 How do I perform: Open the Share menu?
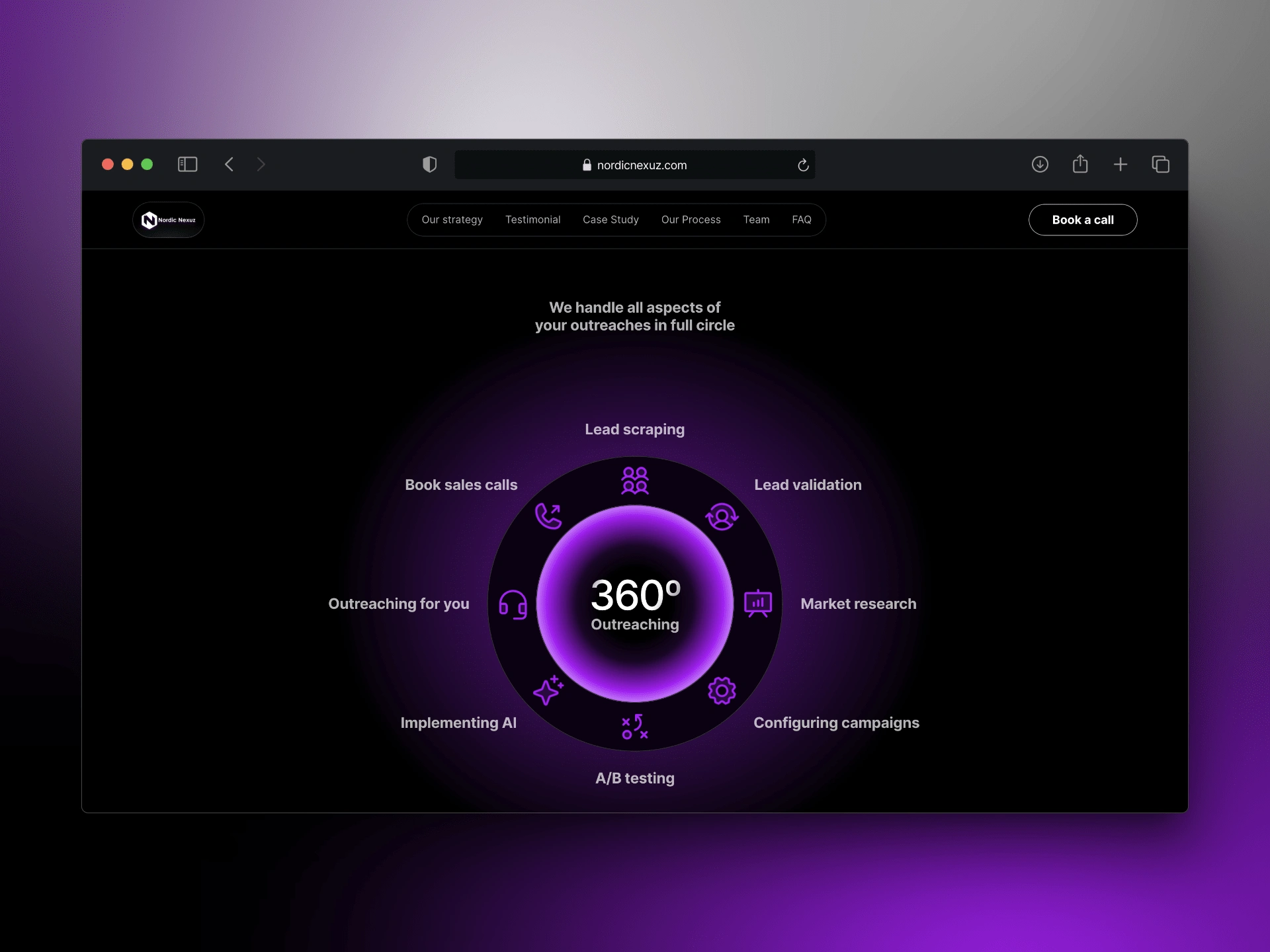click(x=1080, y=164)
